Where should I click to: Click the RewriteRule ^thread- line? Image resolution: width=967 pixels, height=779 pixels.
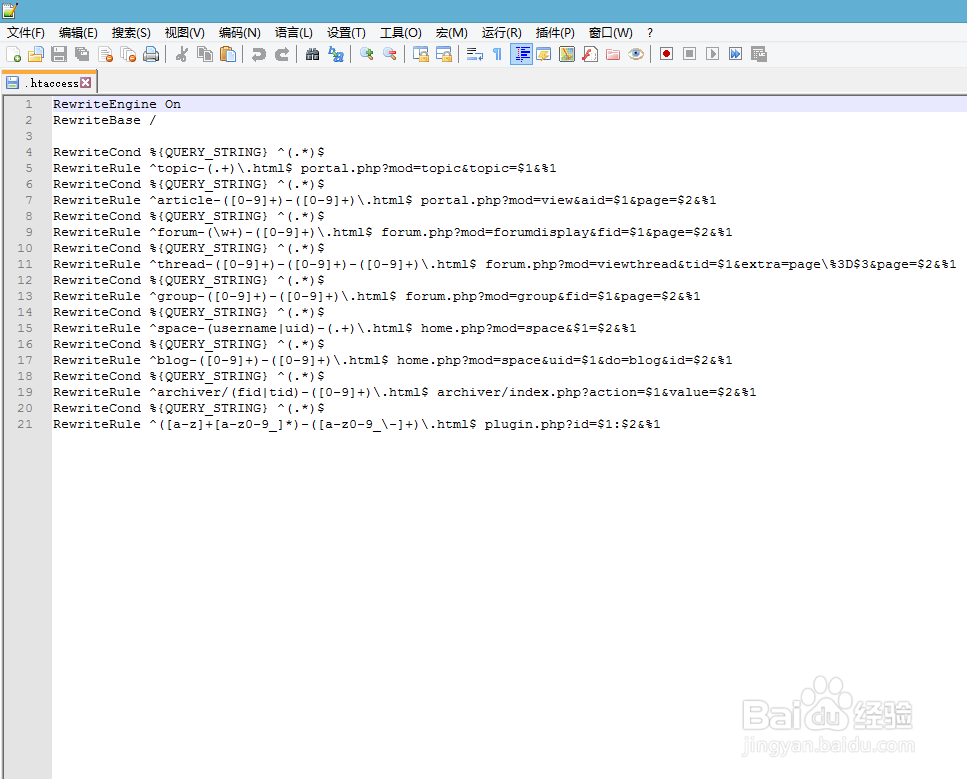tap(504, 265)
